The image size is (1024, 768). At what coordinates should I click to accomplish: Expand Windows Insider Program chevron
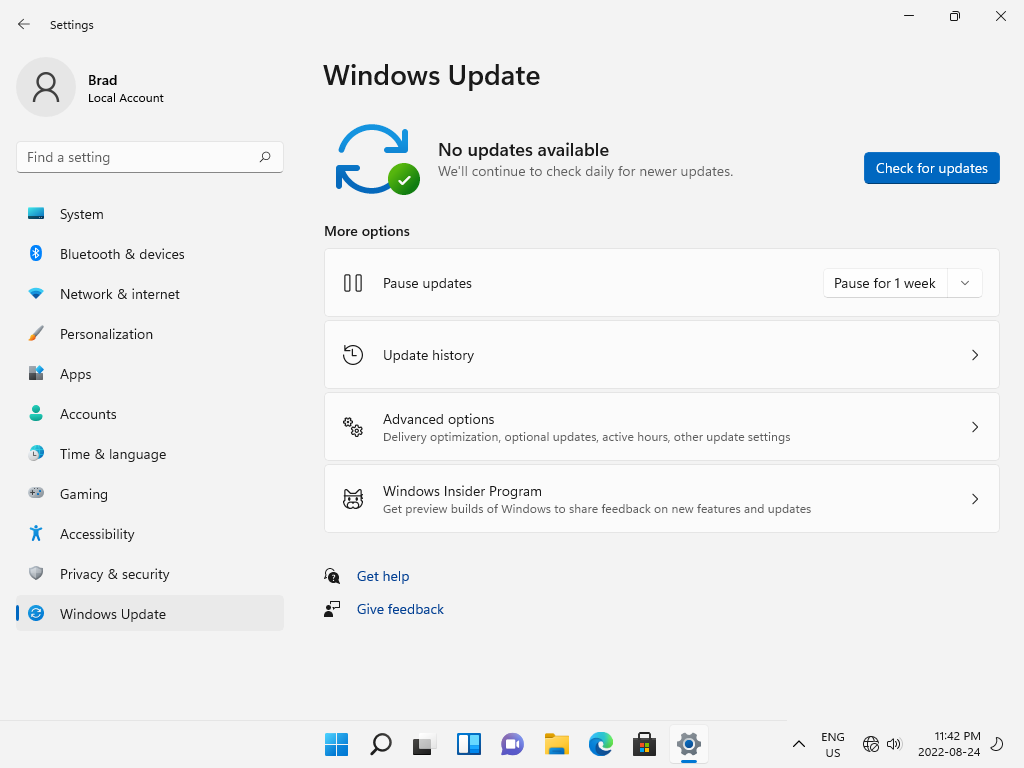coord(974,499)
